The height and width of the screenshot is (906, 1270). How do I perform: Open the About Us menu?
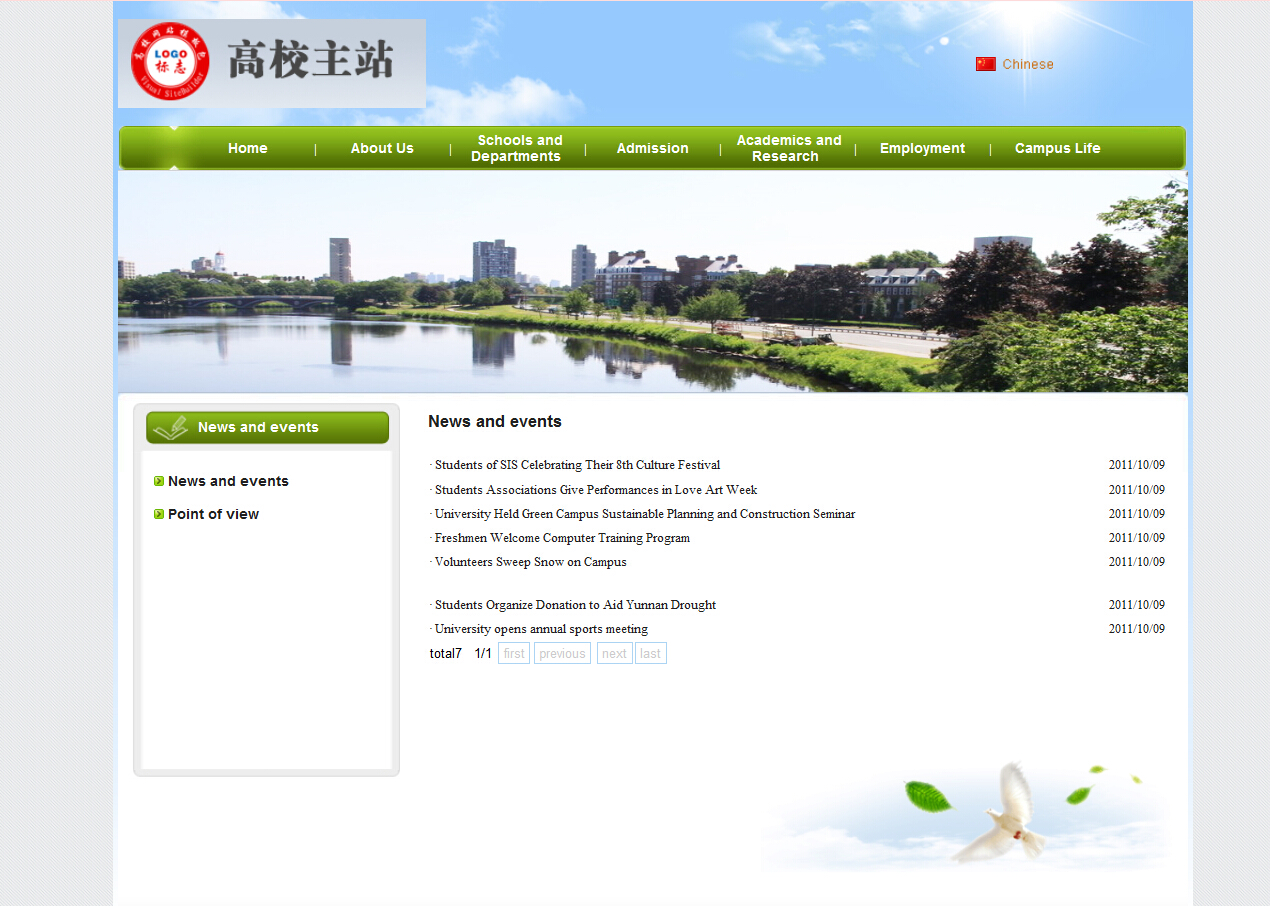coord(382,148)
